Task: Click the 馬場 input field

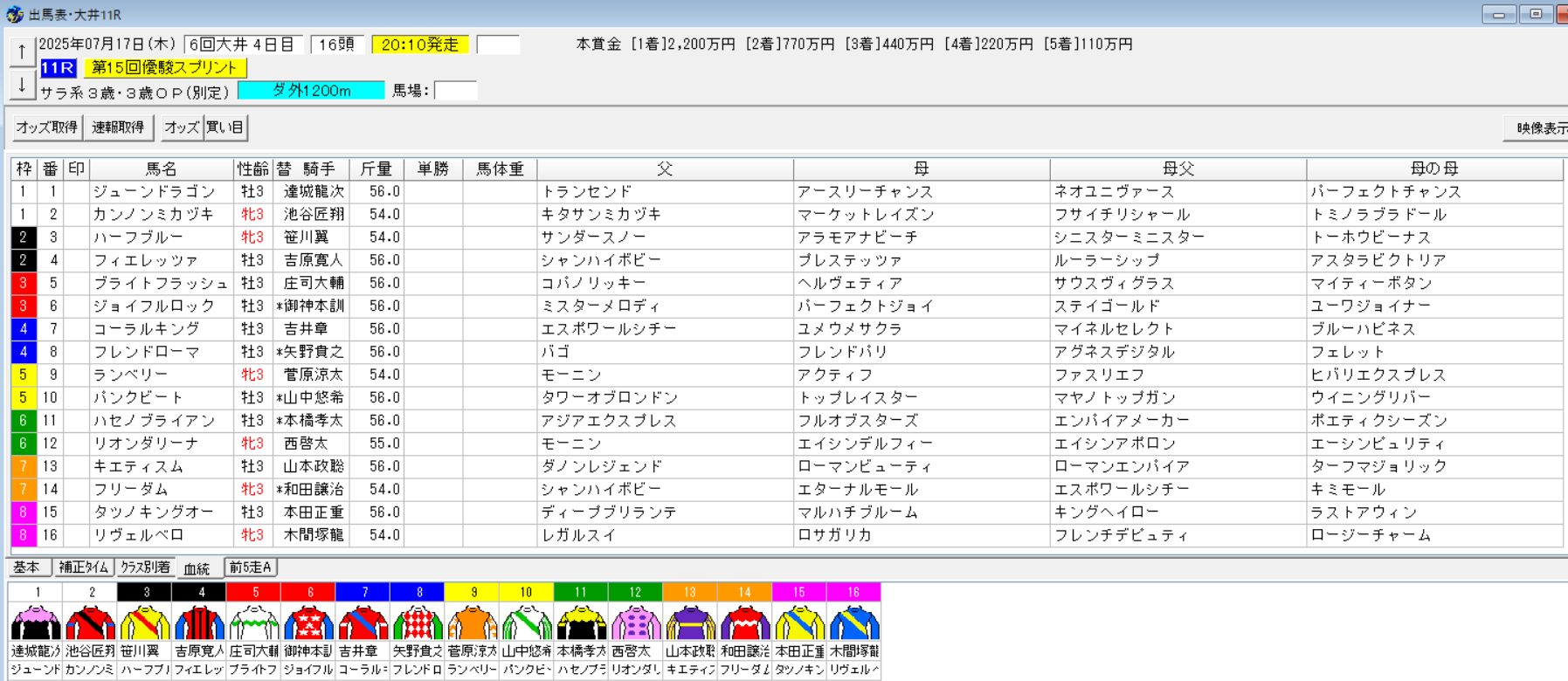Action: click(x=455, y=91)
